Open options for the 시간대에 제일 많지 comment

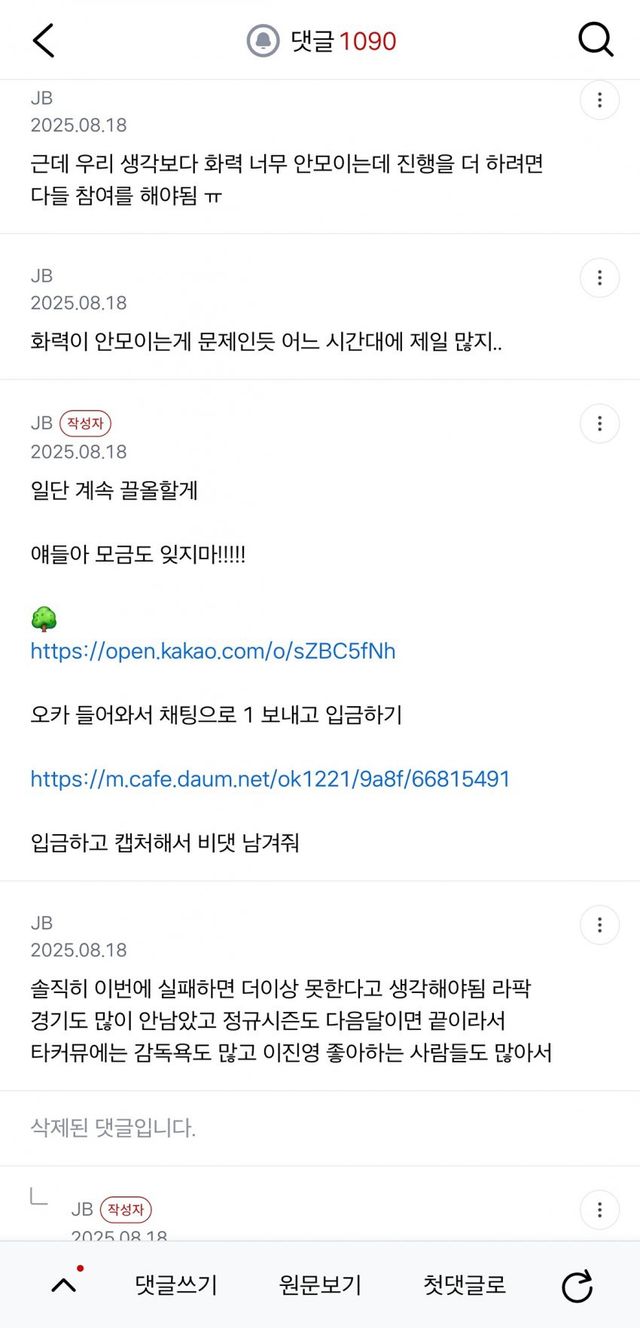point(599,277)
